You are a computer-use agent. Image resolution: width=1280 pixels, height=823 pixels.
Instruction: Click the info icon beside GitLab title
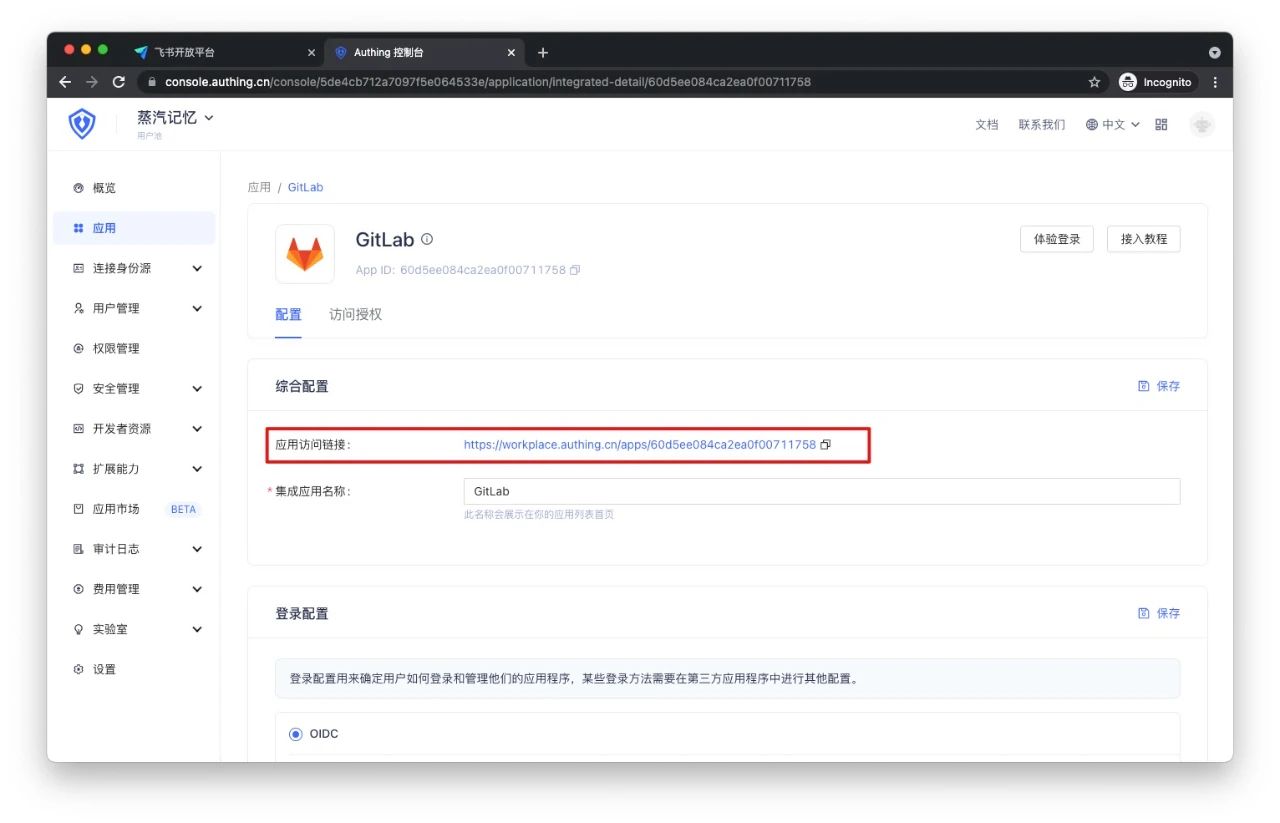click(427, 239)
